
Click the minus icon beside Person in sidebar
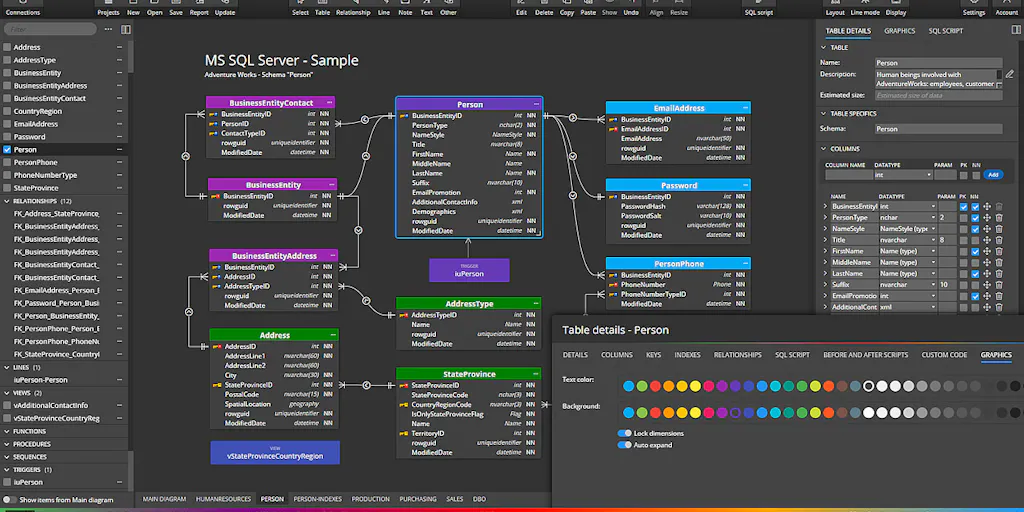click(x=119, y=150)
